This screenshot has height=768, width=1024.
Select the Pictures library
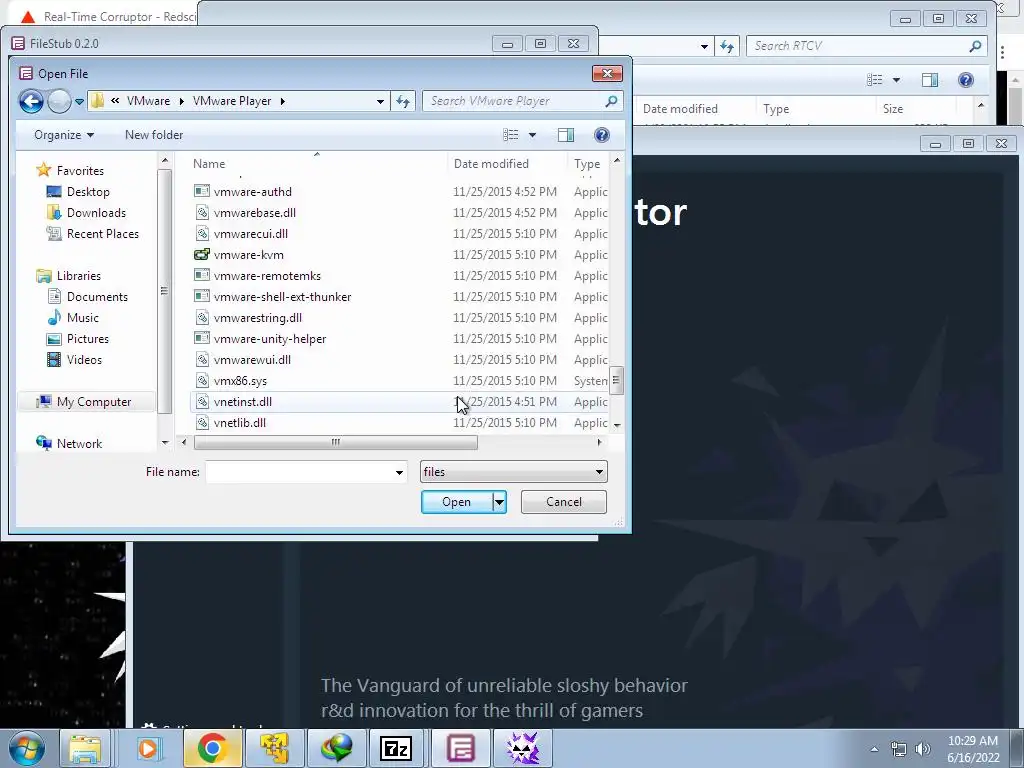pyautogui.click(x=87, y=339)
